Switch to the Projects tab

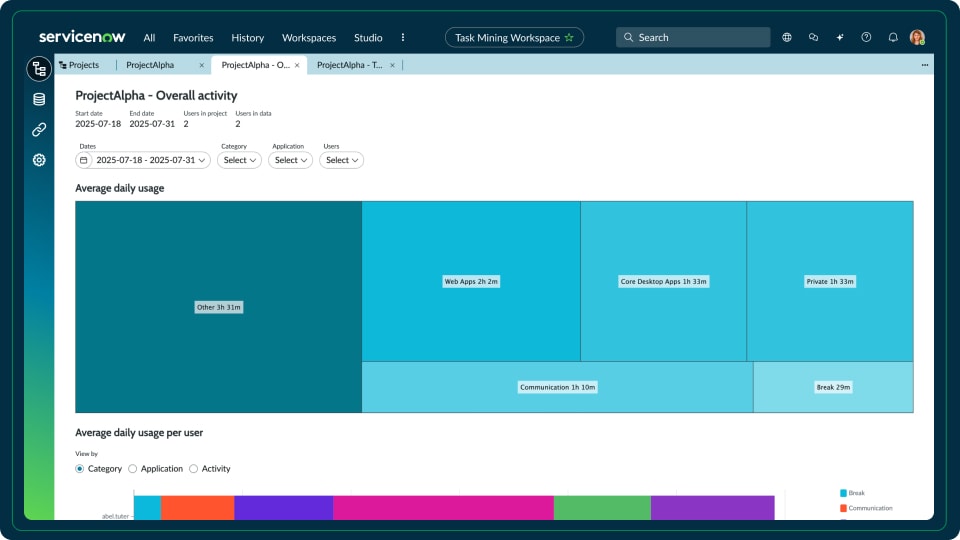click(80, 65)
